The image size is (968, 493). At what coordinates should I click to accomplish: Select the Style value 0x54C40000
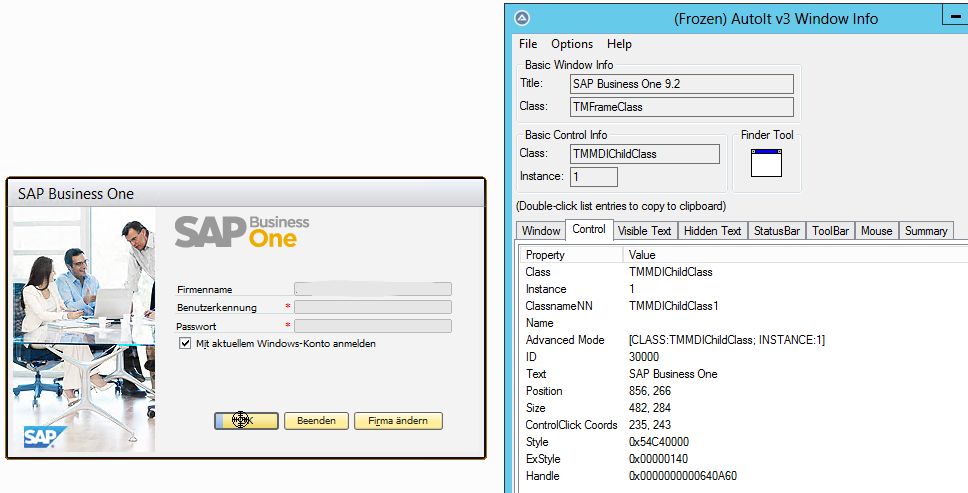[x=659, y=442]
